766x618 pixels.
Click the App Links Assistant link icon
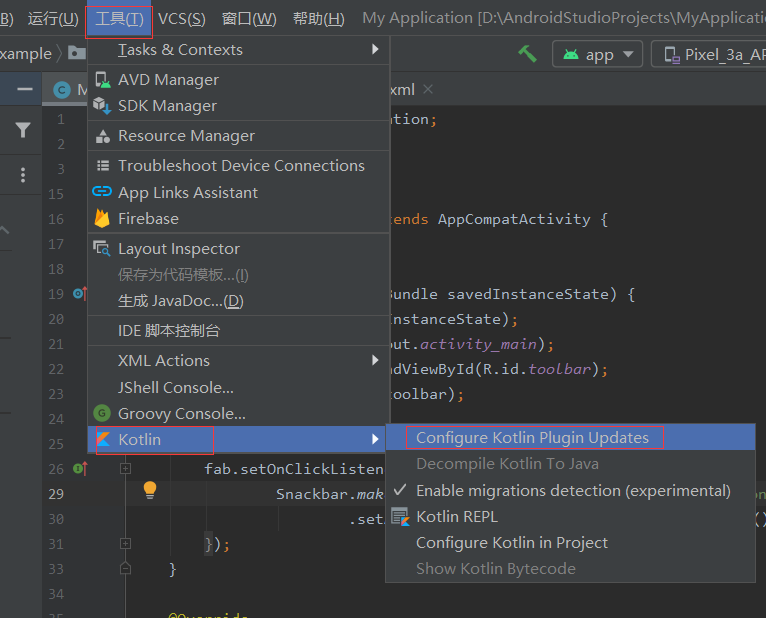coord(102,192)
